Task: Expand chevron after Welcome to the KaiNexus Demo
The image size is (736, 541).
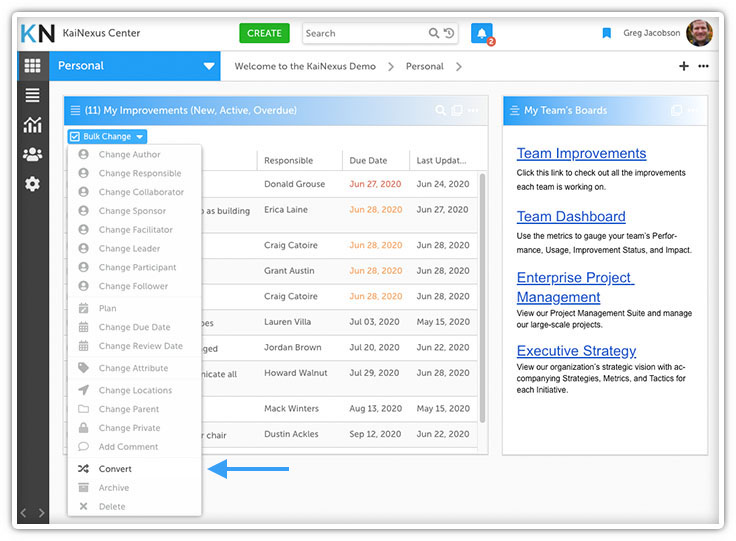Action: coord(391,67)
